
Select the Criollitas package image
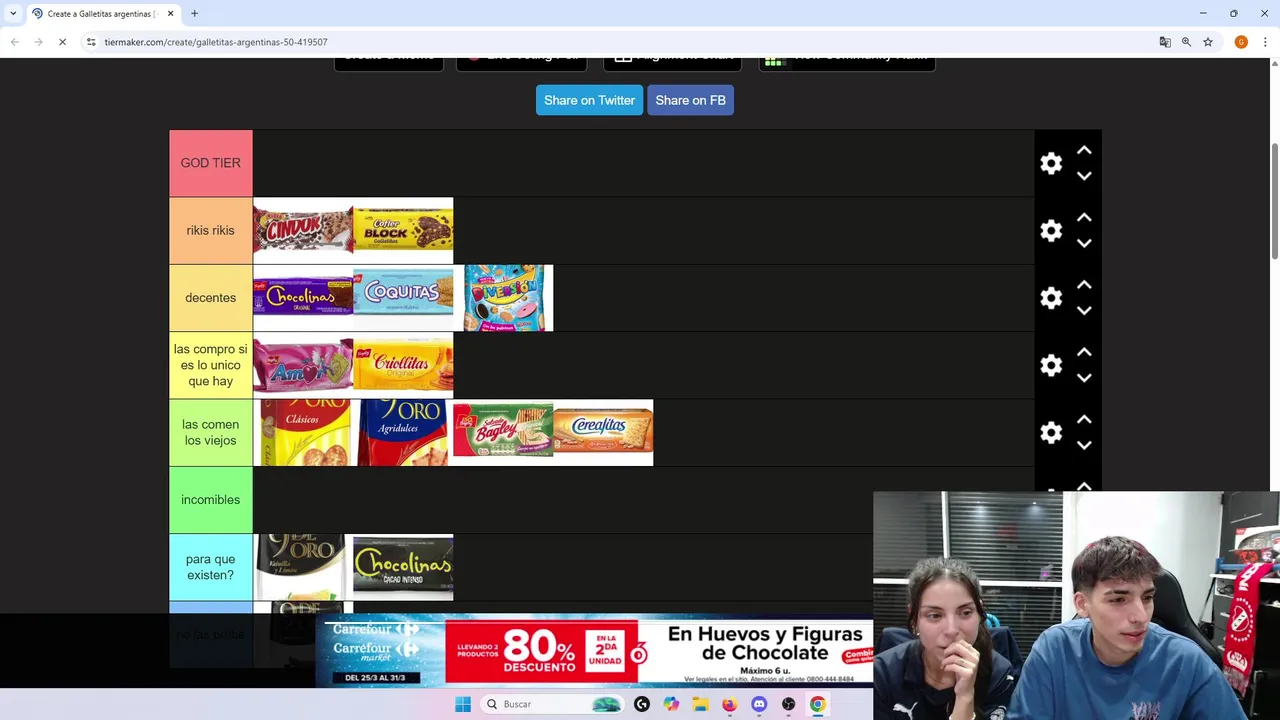(403, 365)
